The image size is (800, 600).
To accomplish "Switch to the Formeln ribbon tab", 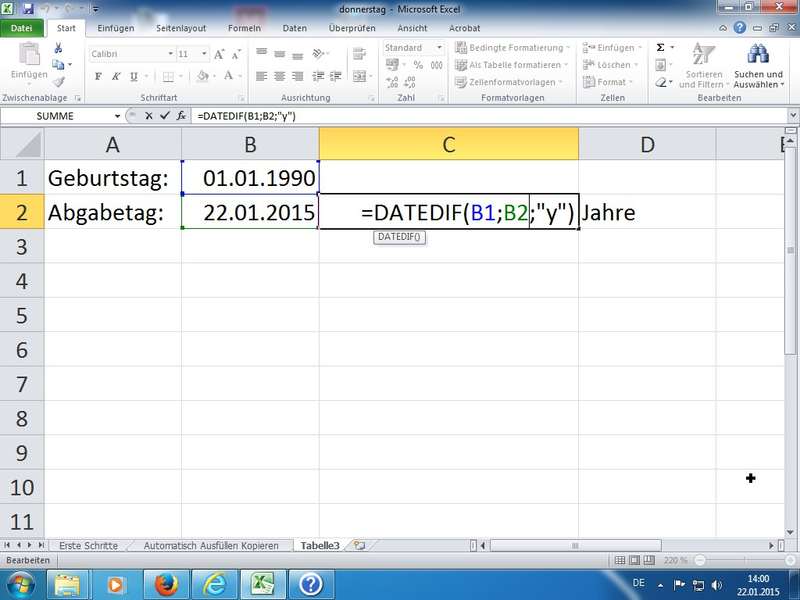I will pos(244,29).
